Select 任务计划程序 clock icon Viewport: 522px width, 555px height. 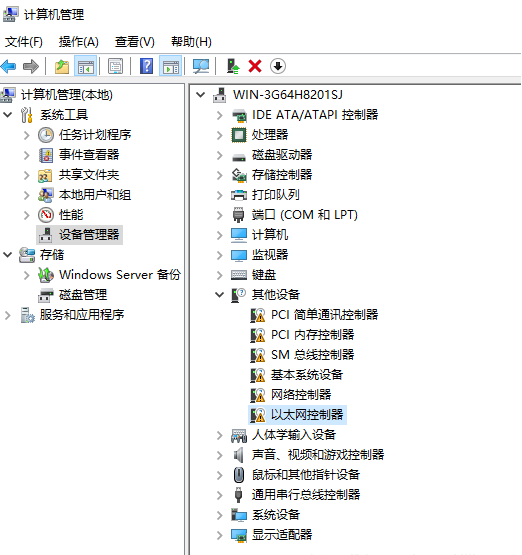pos(46,135)
